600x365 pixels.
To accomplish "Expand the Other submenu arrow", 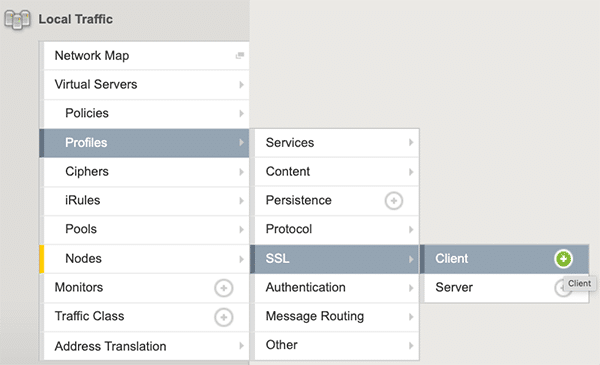I will click(x=411, y=345).
